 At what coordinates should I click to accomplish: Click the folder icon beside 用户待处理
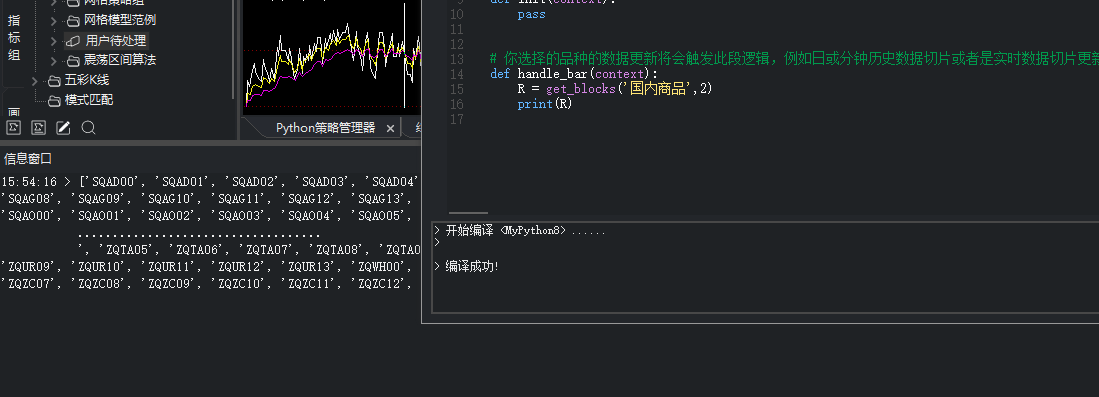click(x=73, y=41)
